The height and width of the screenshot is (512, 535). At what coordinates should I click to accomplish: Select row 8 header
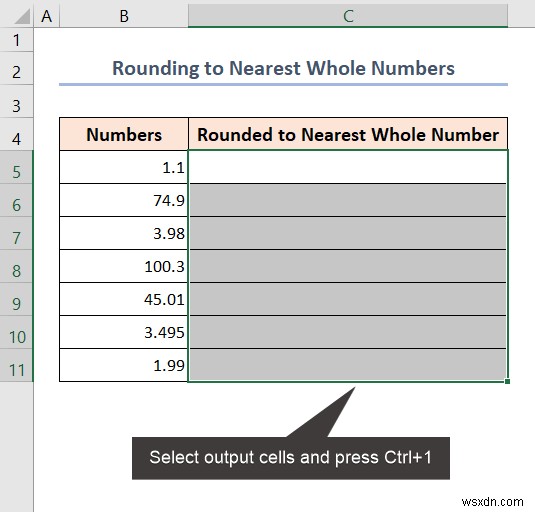(x=16, y=266)
